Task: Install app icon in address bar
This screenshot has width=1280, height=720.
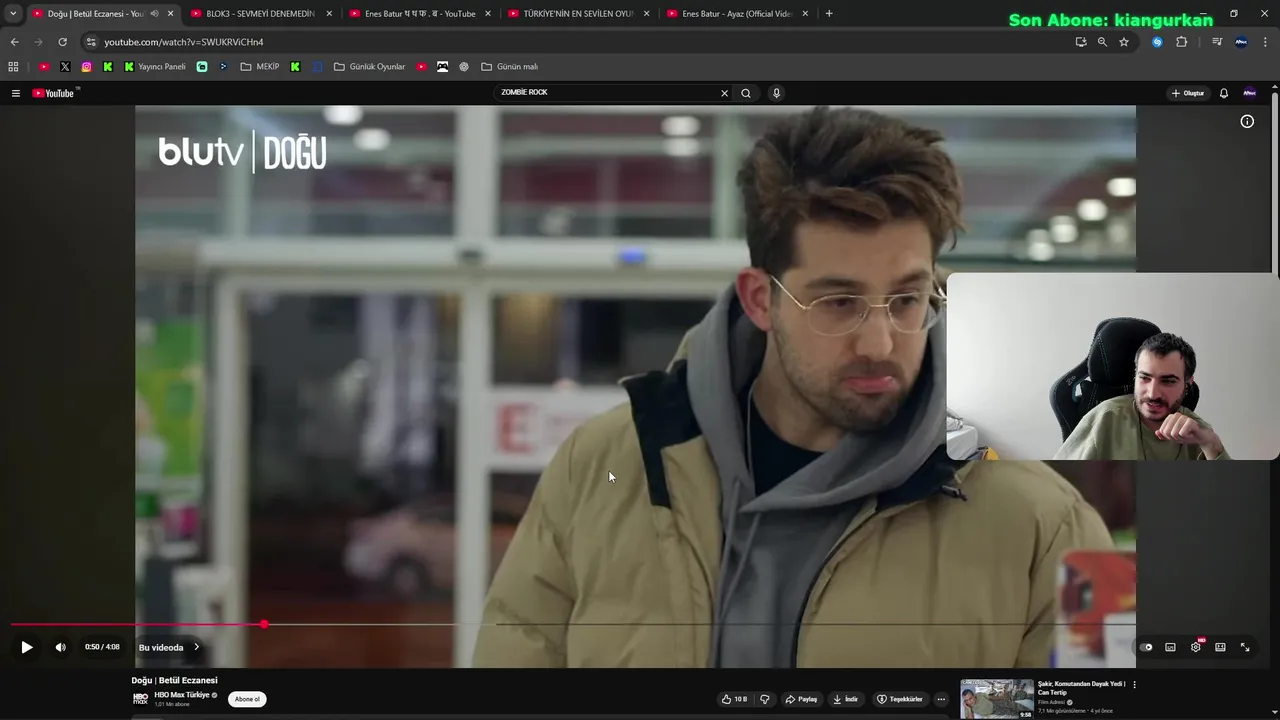Action: point(1080,42)
